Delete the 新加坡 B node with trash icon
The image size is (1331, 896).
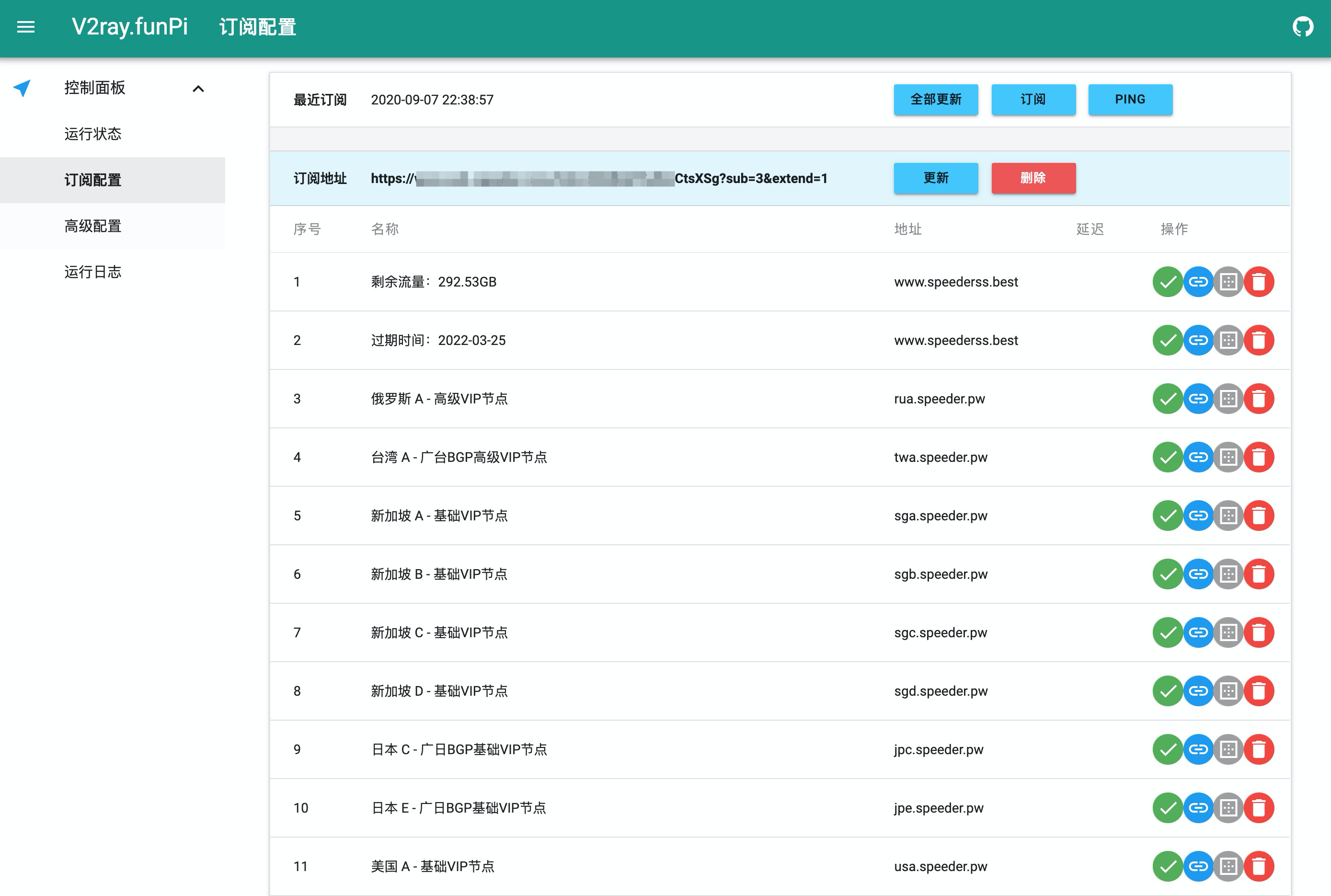[x=1259, y=574]
